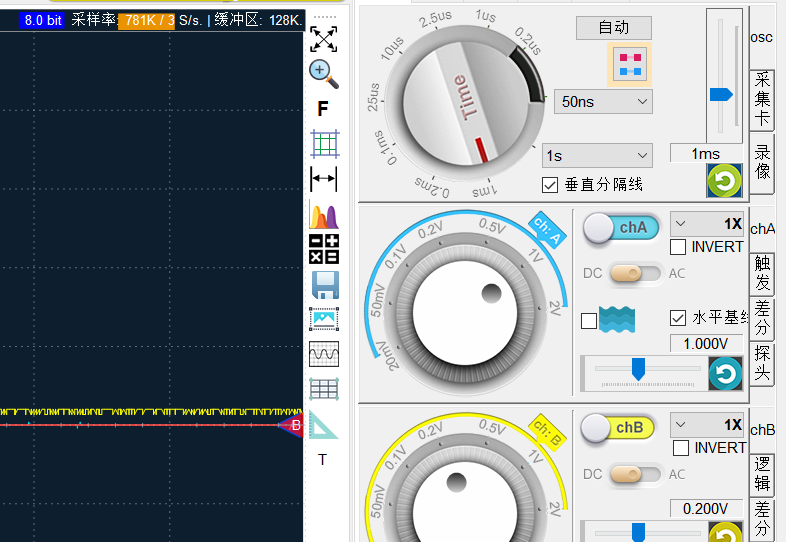This screenshot has height=542, width=786.
Task: Click the yellow chB offset reset icon
Action: tap(725, 531)
